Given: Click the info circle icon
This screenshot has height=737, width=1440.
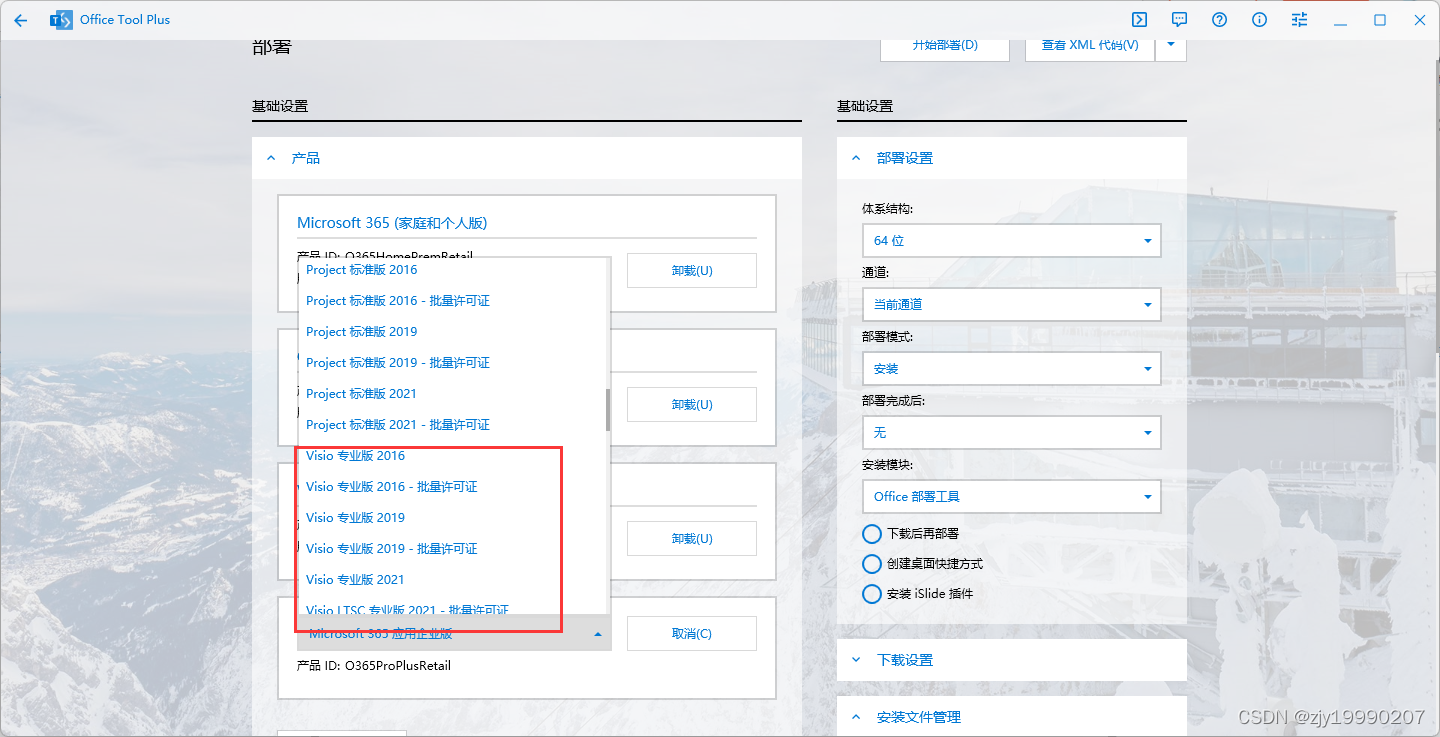Looking at the screenshot, I should (x=1259, y=19).
